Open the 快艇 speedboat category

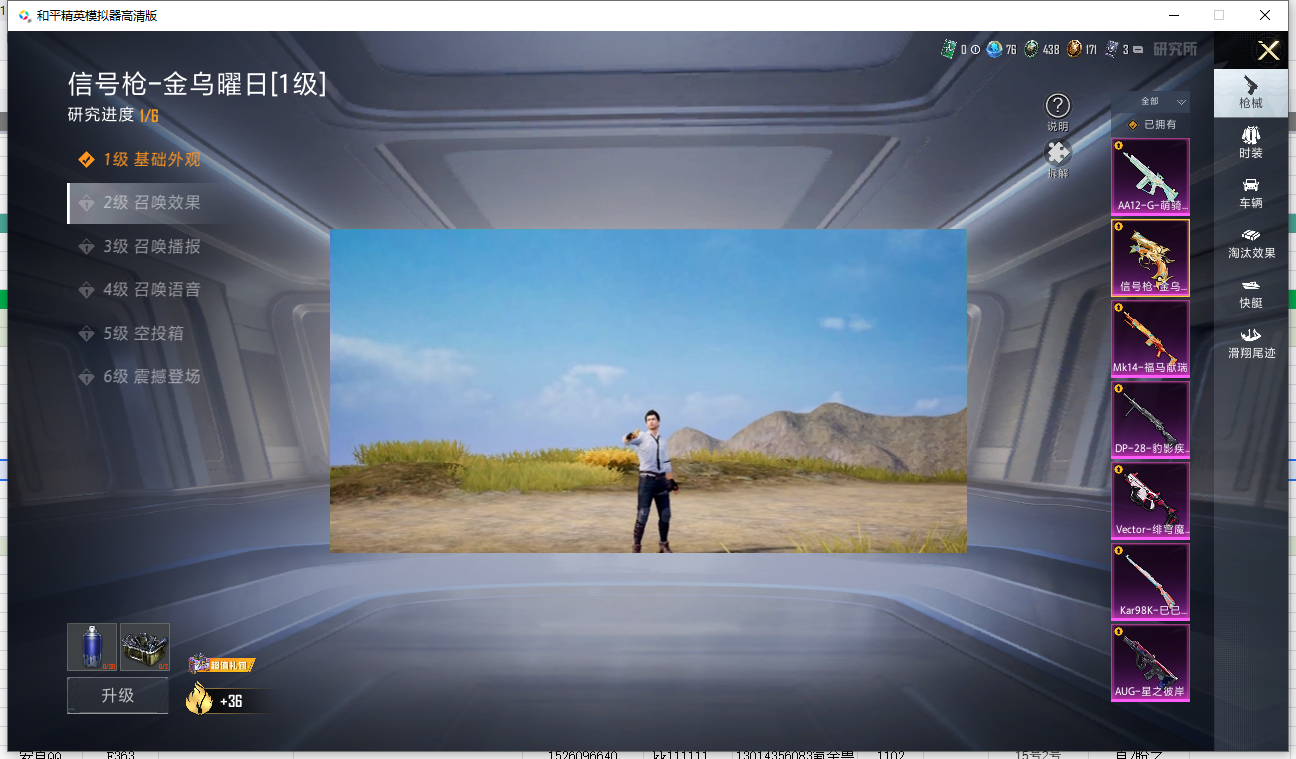(1251, 292)
